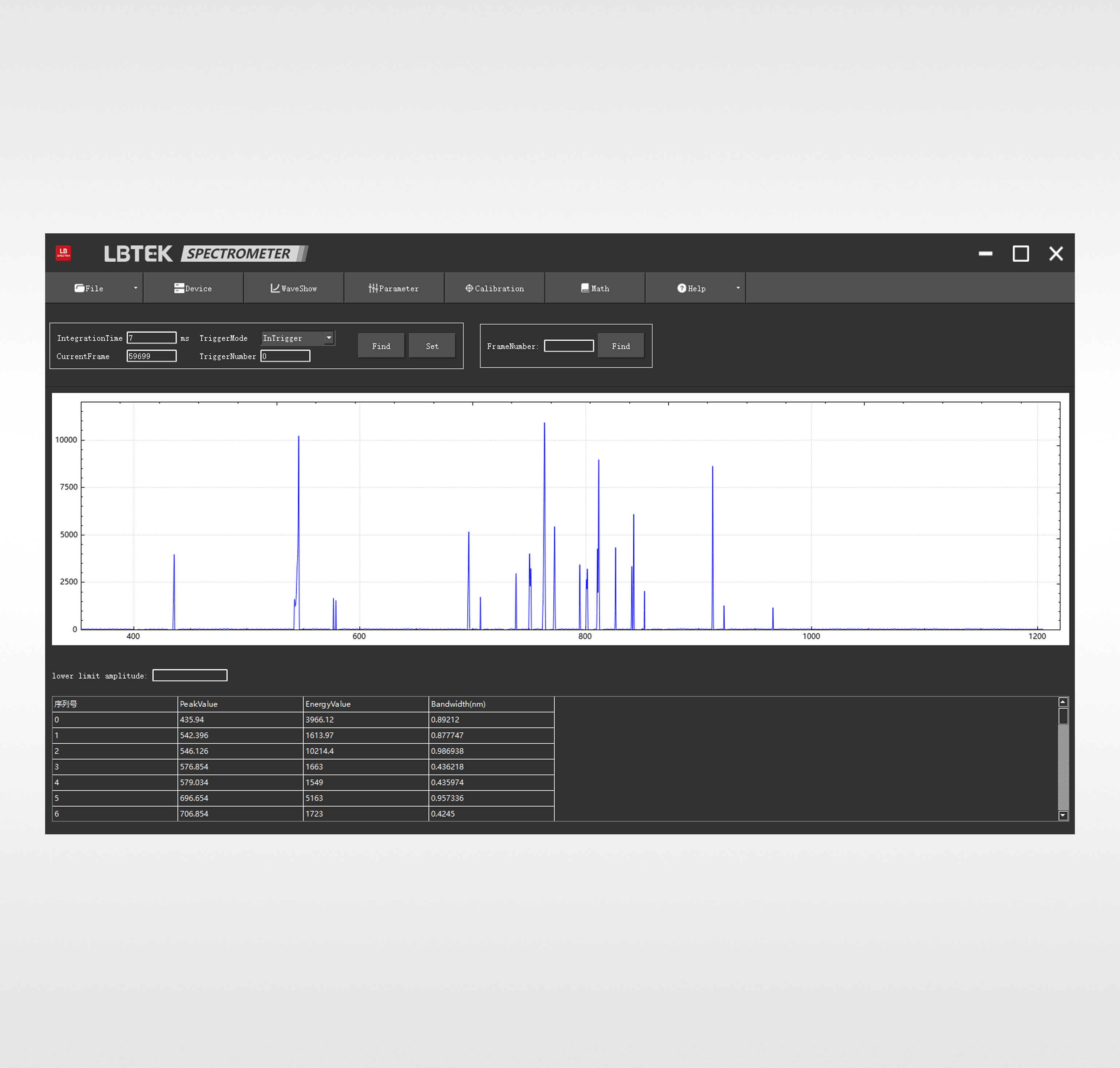Click the Calibration target icon
This screenshot has height=1068, width=1120.
click(469, 288)
